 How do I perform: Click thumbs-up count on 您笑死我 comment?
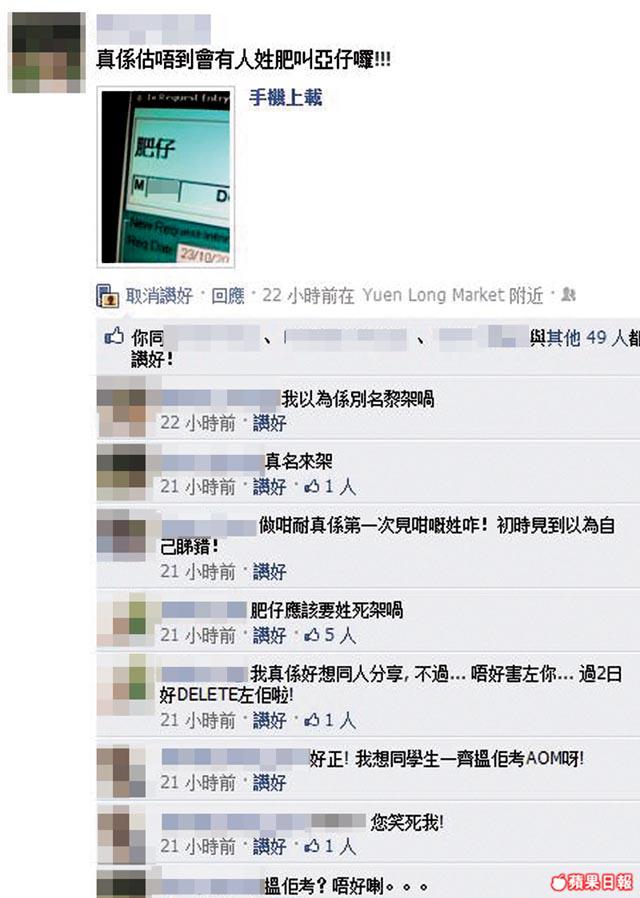click(330, 846)
